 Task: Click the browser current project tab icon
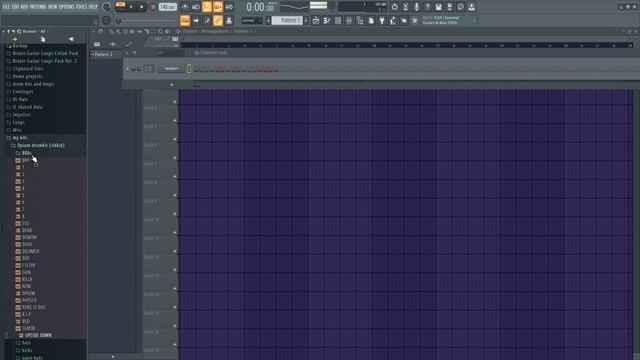[43, 39]
